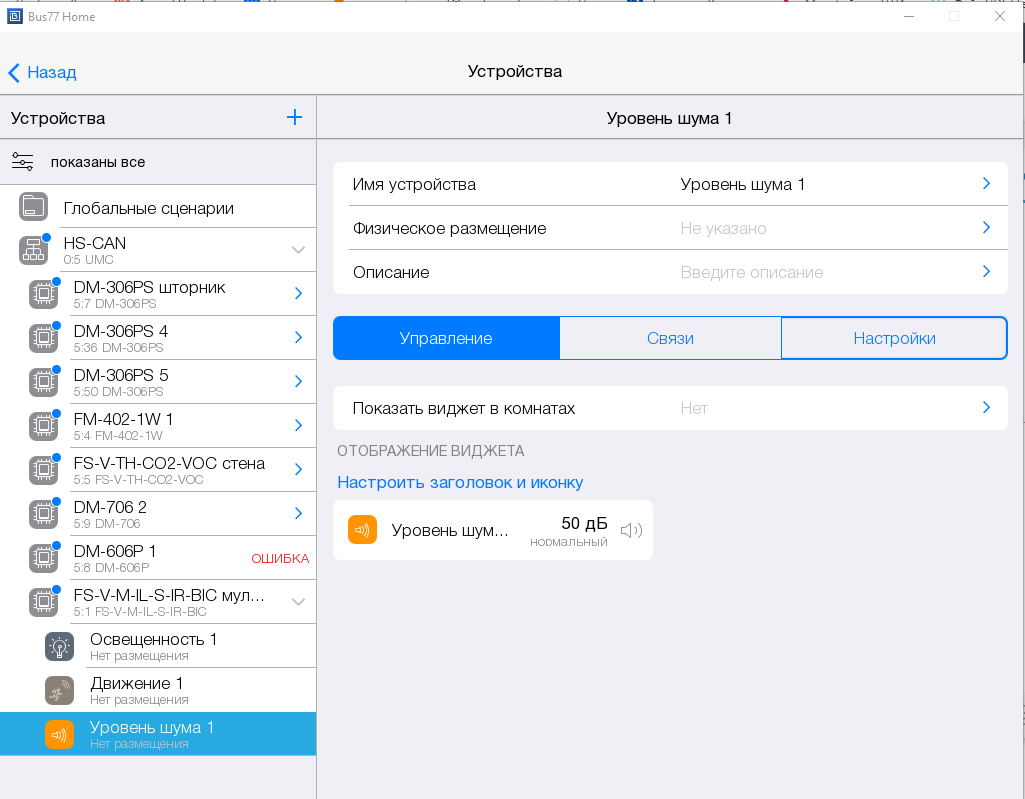Click the Освещенность 1 light bulb icon
The width and height of the screenshot is (1025, 799).
tap(59, 646)
